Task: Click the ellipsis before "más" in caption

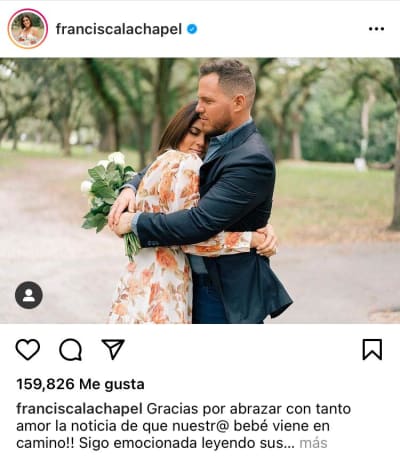Action: pyautogui.click(x=291, y=446)
